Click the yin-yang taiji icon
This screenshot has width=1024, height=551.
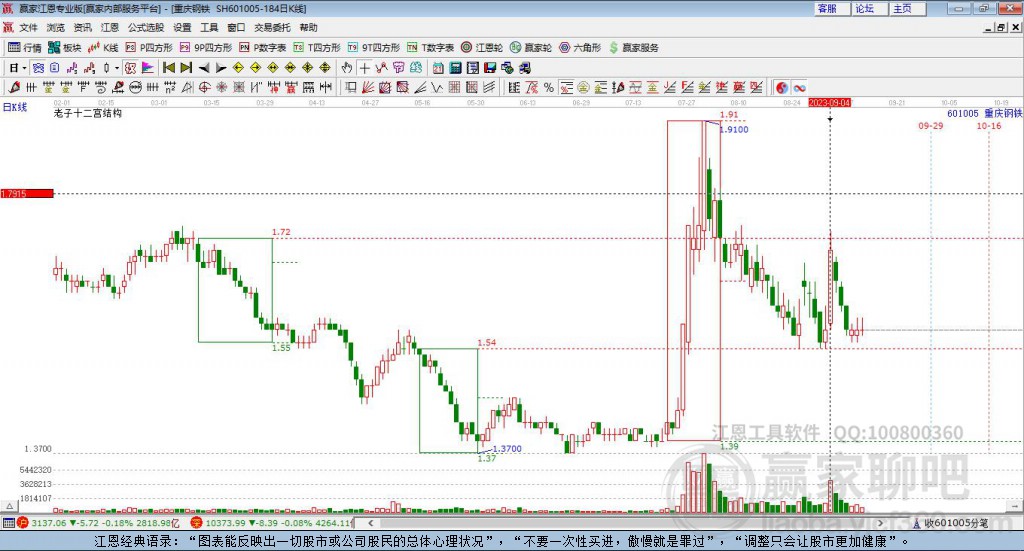pyautogui.click(x=782, y=87)
